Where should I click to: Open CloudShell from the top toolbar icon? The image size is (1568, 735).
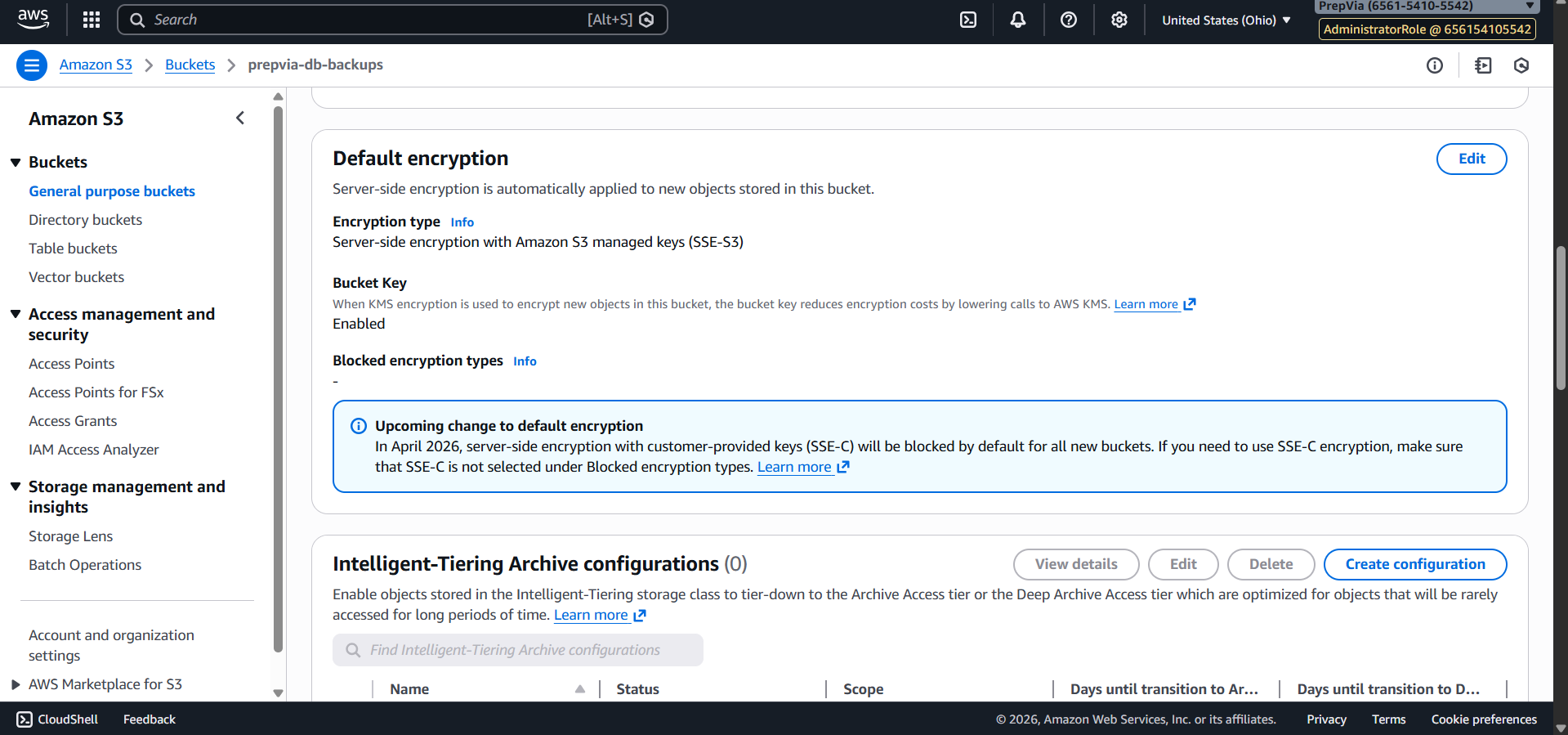[x=968, y=20]
